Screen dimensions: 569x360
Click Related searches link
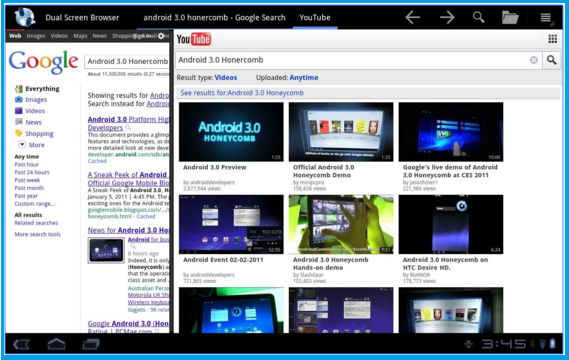tap(36, 223)
